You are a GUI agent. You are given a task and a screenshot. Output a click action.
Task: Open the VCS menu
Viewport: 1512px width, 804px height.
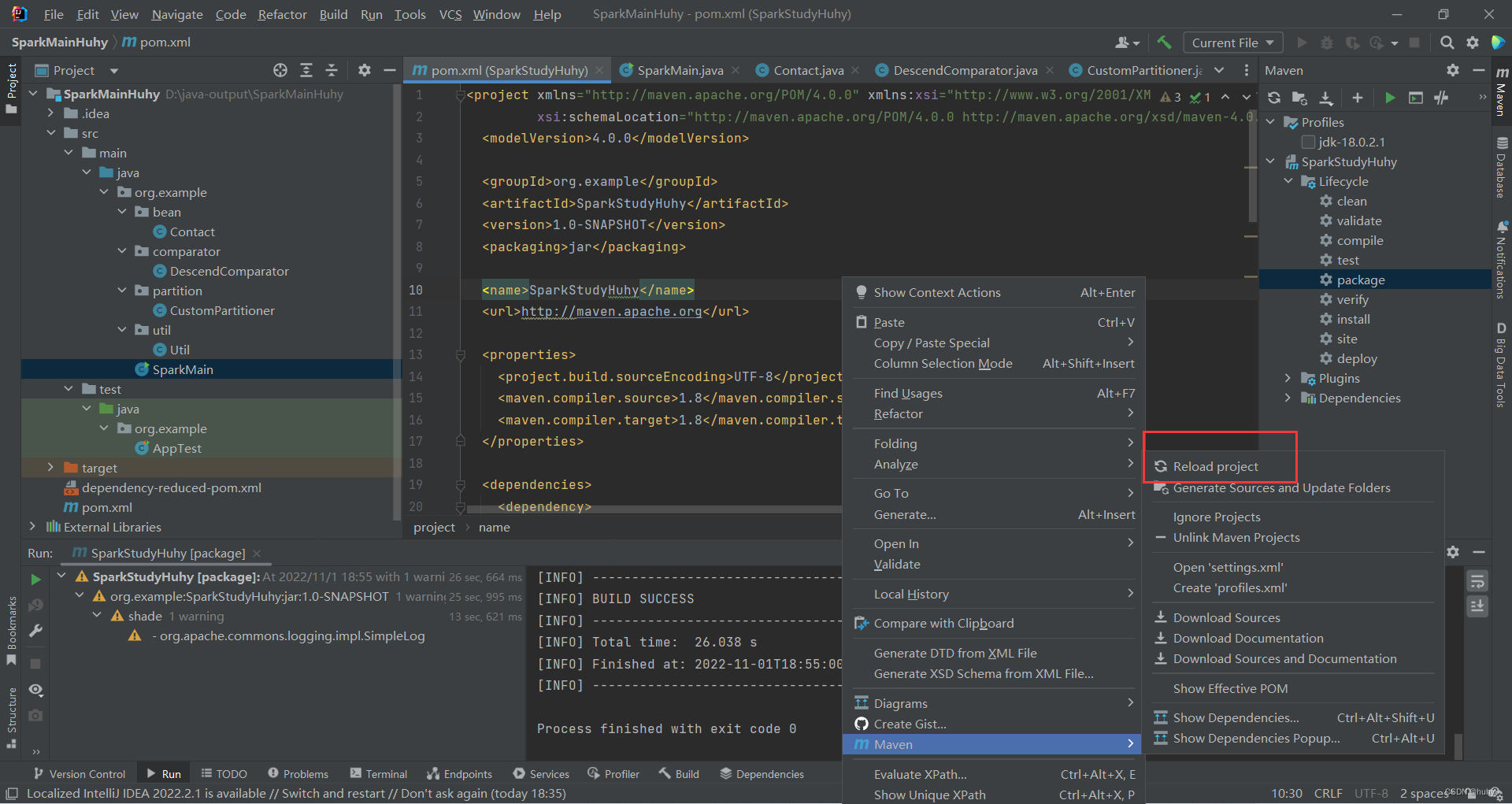[x=450, y=14]
